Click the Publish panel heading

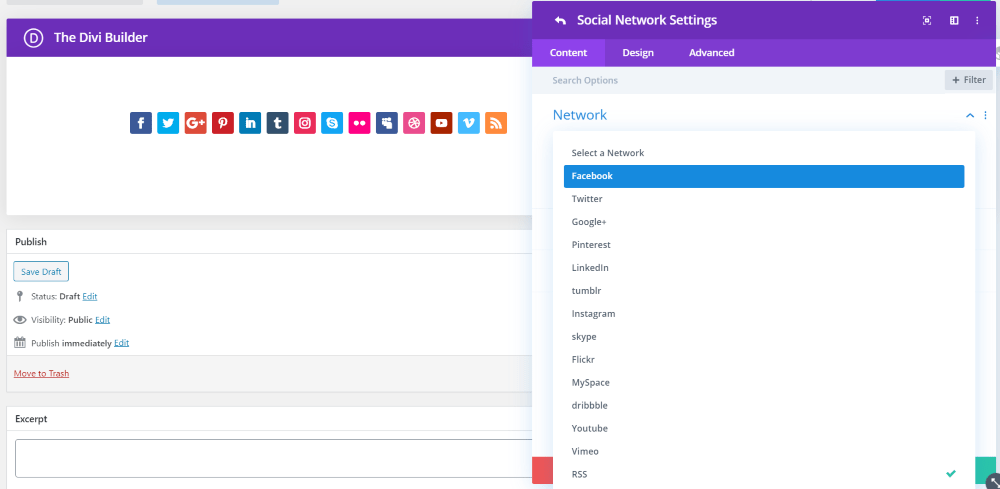[31, 242]
